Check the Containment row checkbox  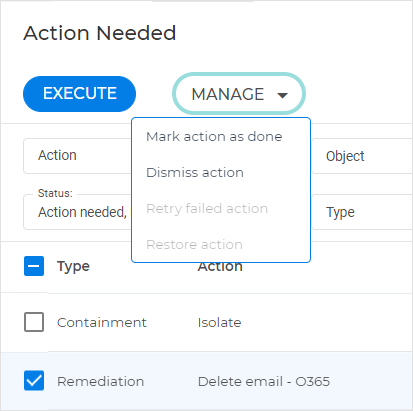pyautogui.click(x=34, y=322)
